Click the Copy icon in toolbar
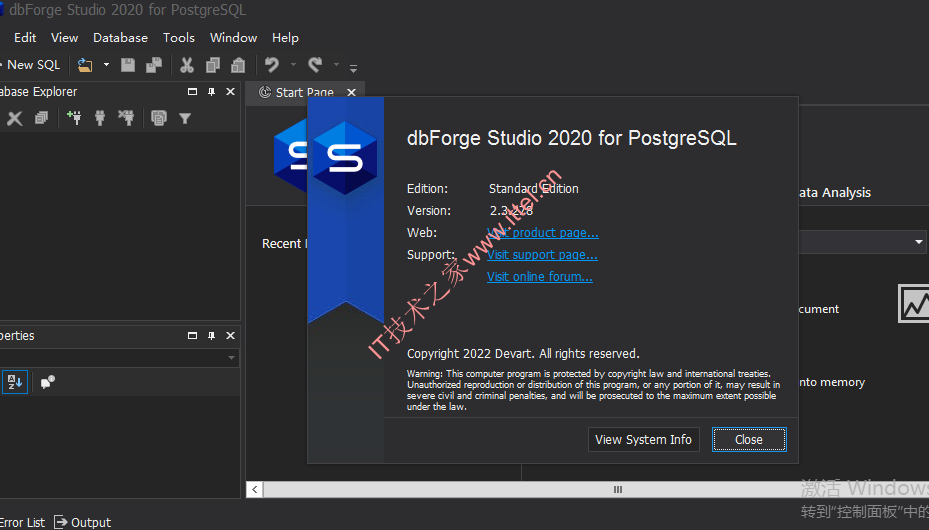The width and height of the screenshot is (929, 530). pos(213,65)
